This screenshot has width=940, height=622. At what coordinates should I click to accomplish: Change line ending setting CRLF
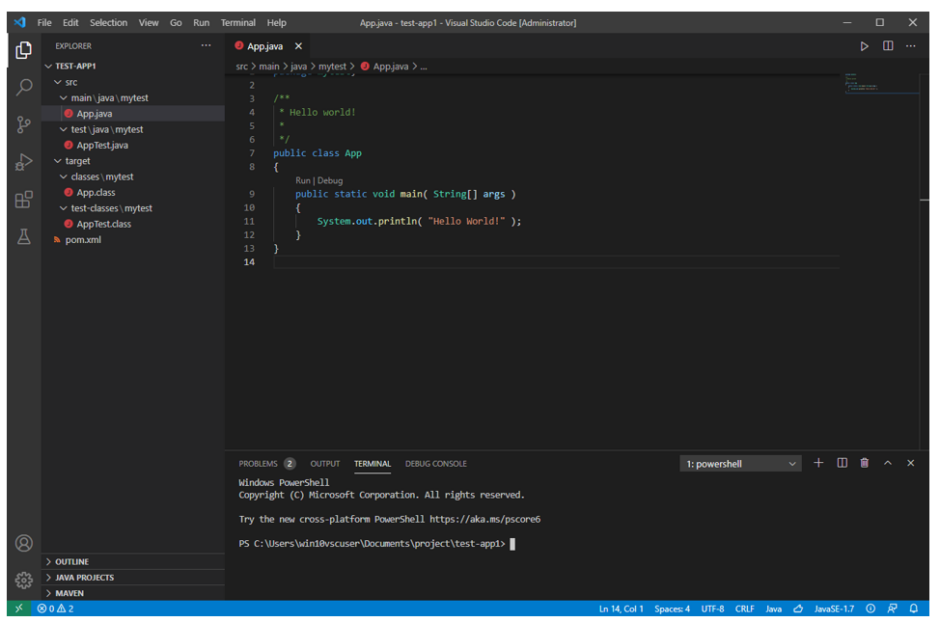pyautogui.click(x=744, y=608)
